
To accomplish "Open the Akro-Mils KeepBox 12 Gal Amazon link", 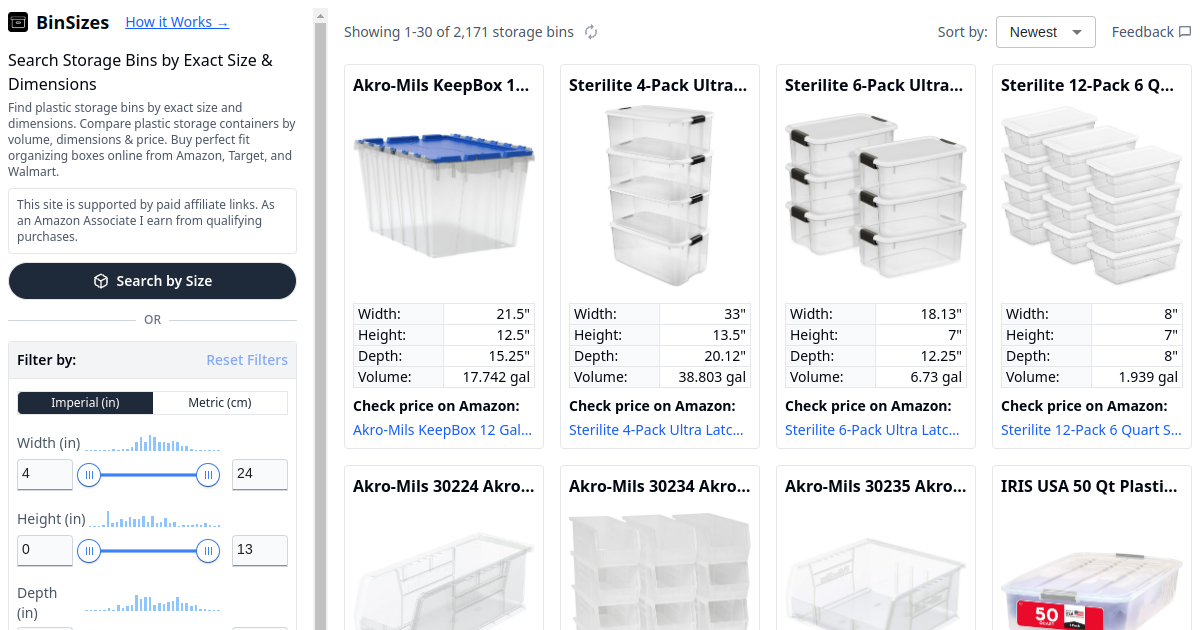I will pyautogui.click(x=442, y=430).
